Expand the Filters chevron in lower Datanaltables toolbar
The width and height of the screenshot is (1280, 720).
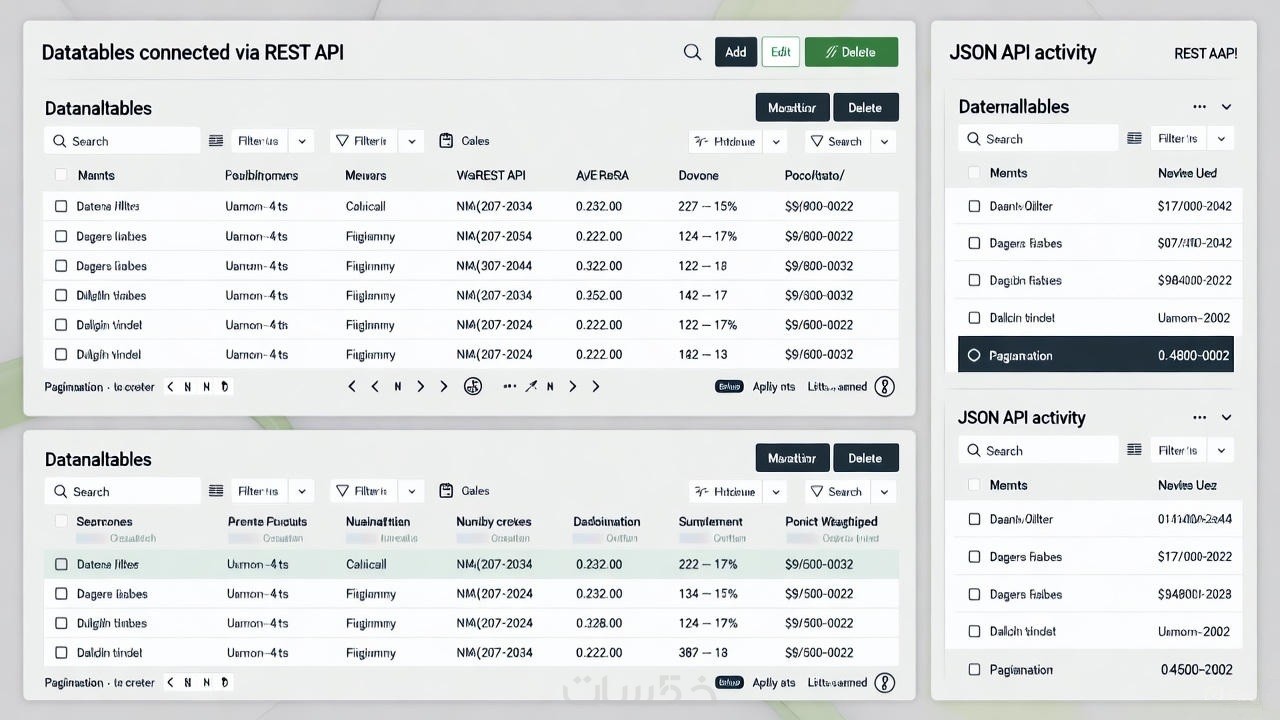pos(302,491)
